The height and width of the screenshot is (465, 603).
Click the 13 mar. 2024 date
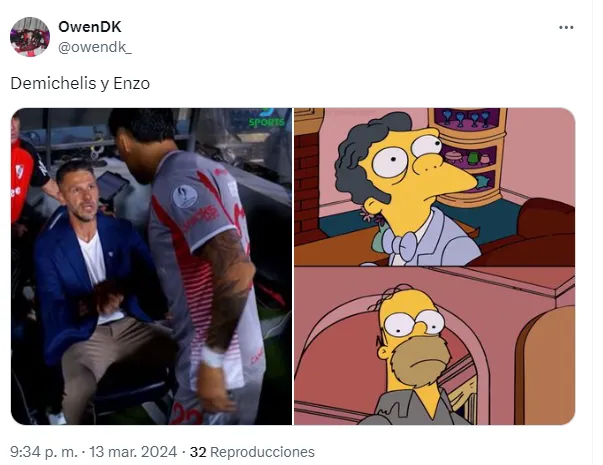[133, 452]
